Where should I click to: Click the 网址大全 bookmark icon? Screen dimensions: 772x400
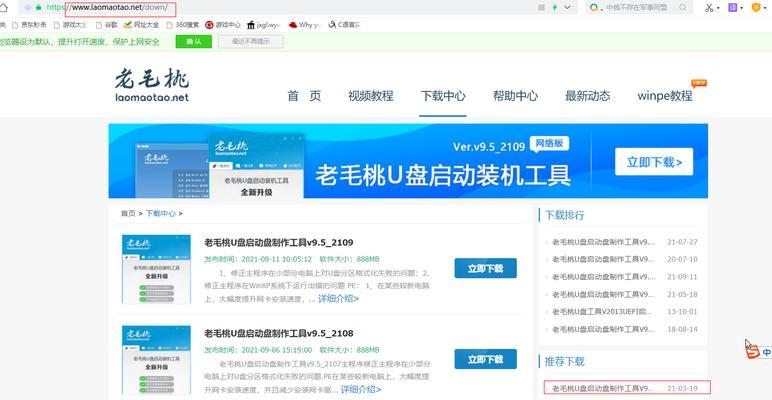click(128, 25)
